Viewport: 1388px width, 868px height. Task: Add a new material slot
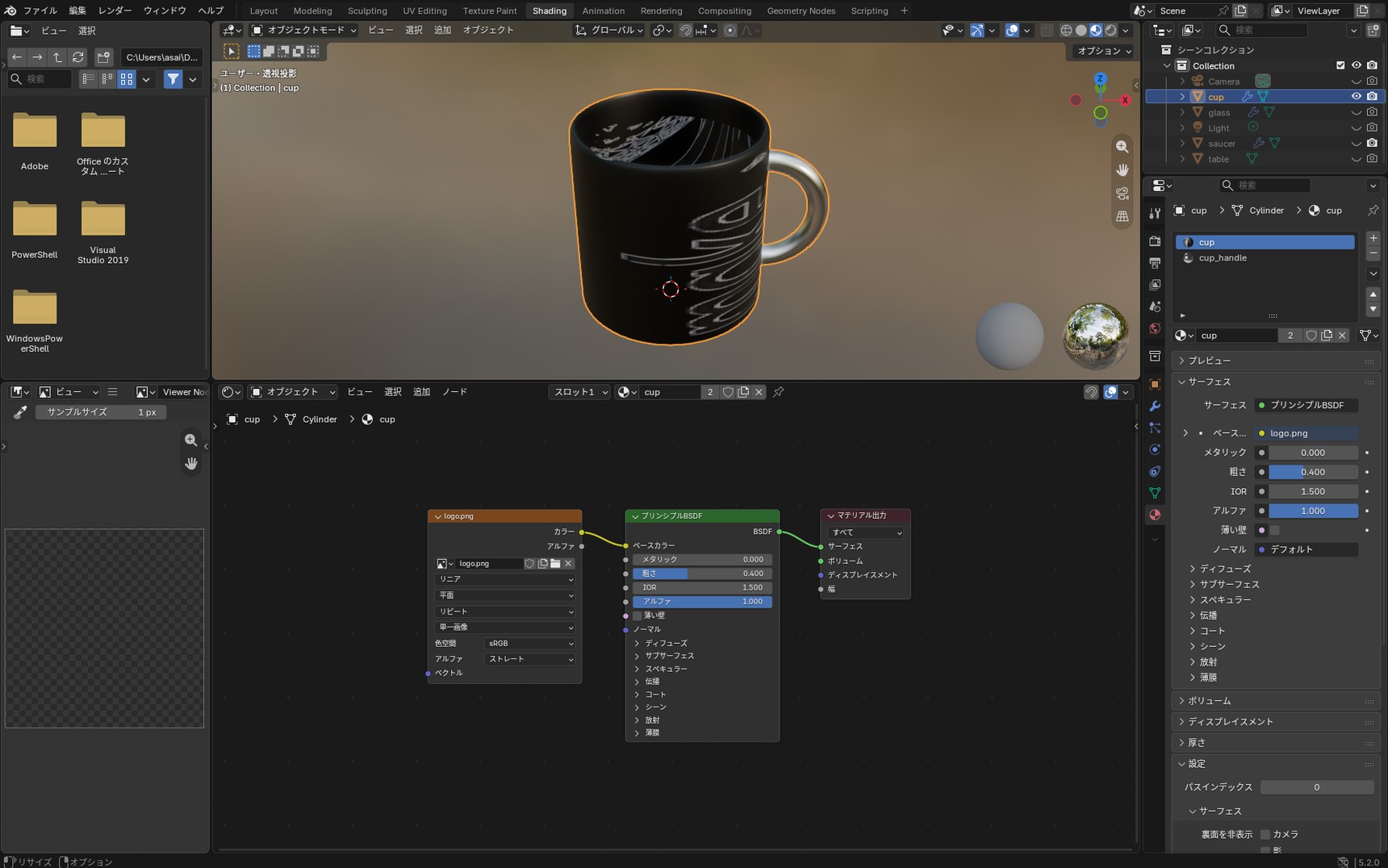[1373, 239]
